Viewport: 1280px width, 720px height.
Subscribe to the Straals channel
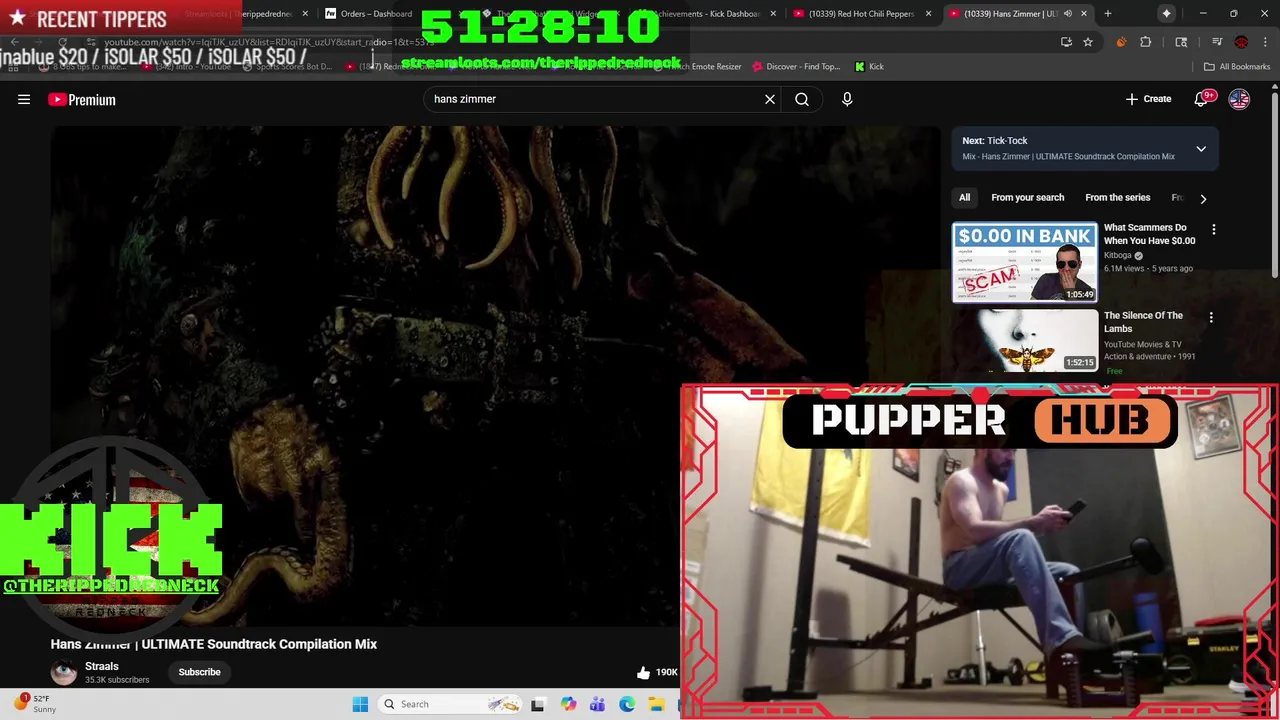(199, 672)
